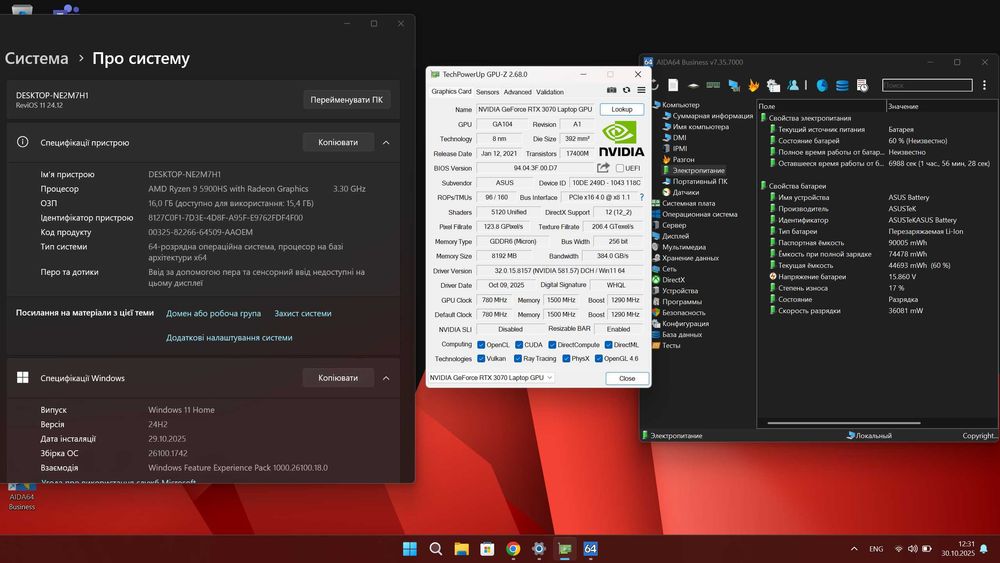Click the blue pie chart icon in AIDA64 toolbar
Screen dimensions: 1000x563
pos(822,85)
